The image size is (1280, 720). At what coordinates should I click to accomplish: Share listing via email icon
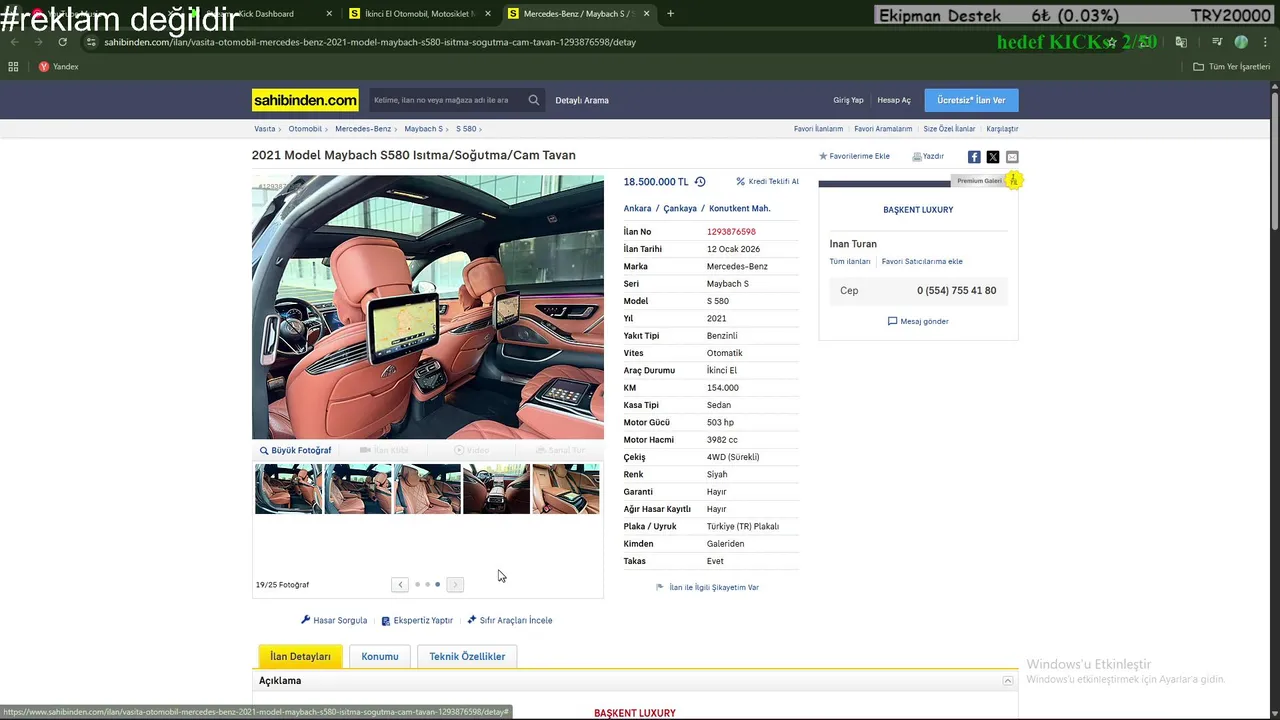[1012, 157]
